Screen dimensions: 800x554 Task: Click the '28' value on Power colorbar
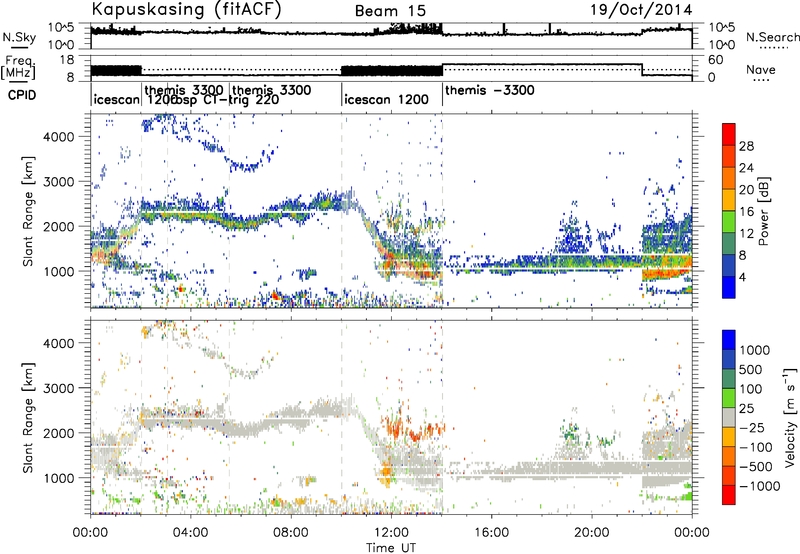(746, 146)
